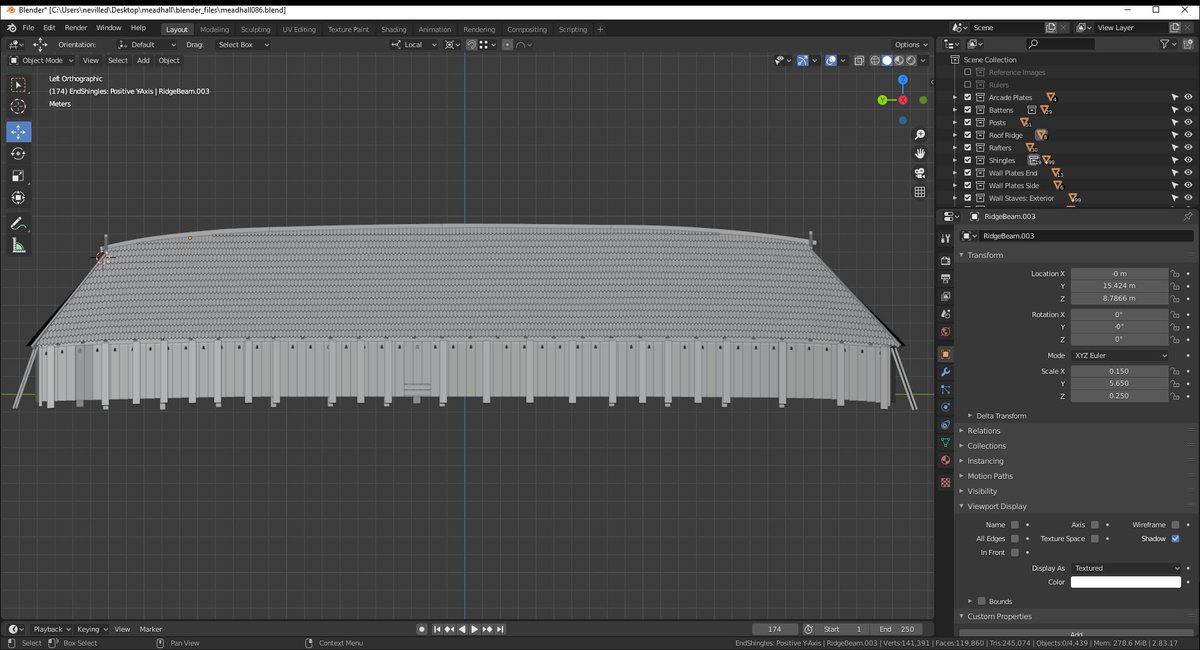Open the Keying timeline menu
This screenshot has height=650, width=1200.
[x=90, y=629]
